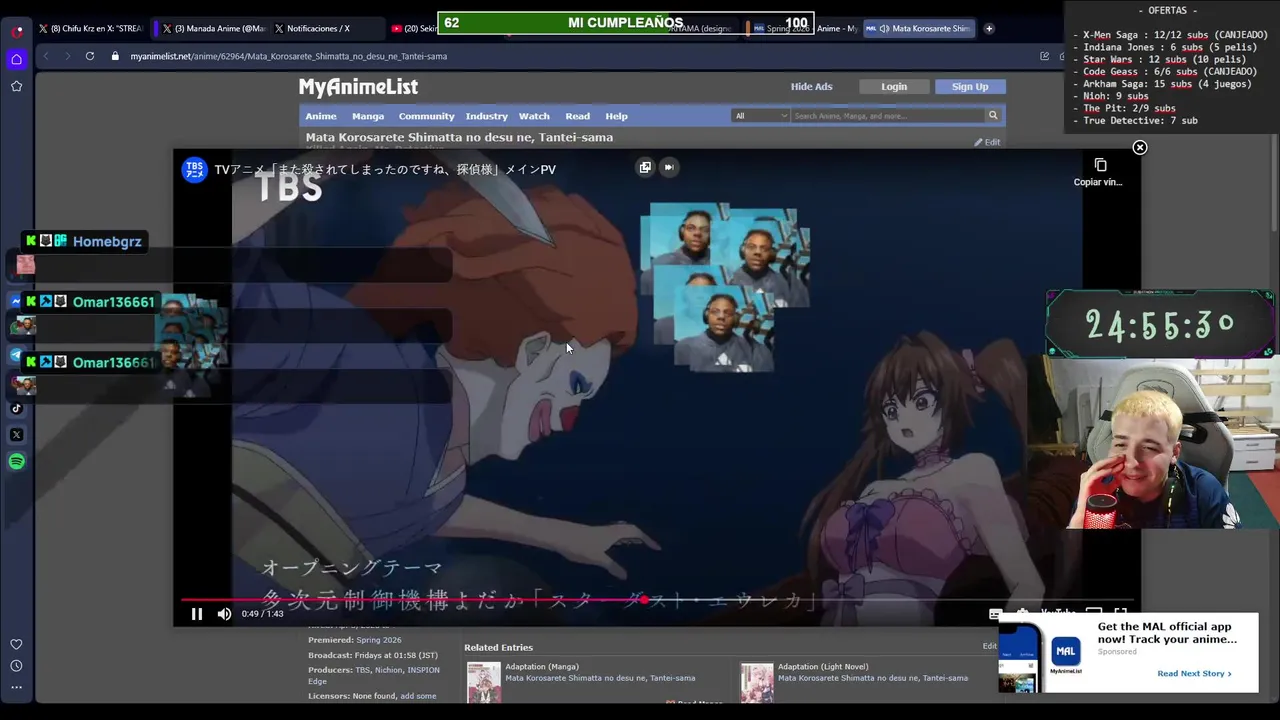This screenshot has width=1280, height=720.
Task: Click the manga Mata Korosarete Shimatta title link
Action: (600, 678)
